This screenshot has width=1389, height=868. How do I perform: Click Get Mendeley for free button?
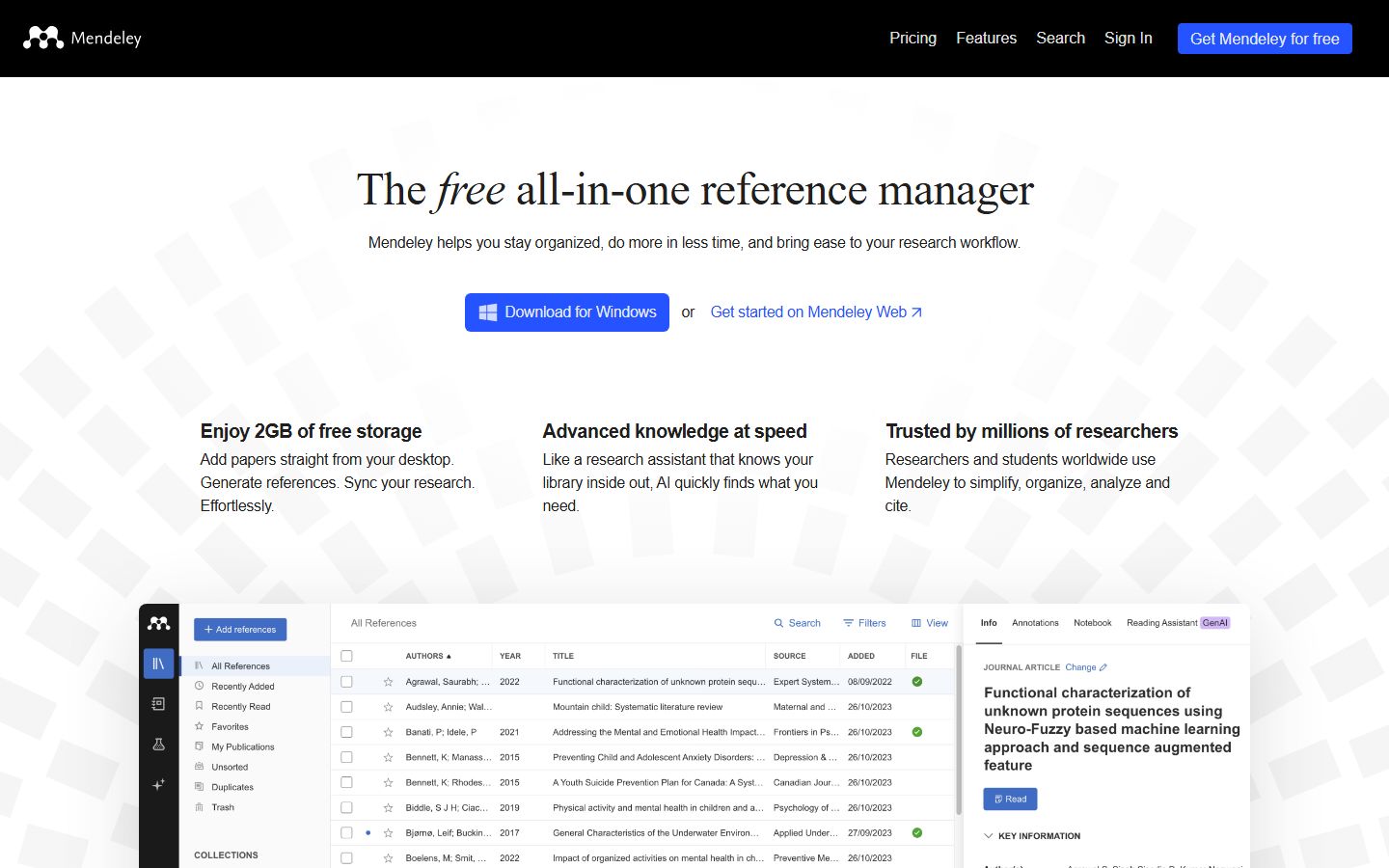(x=1265, y=39)
